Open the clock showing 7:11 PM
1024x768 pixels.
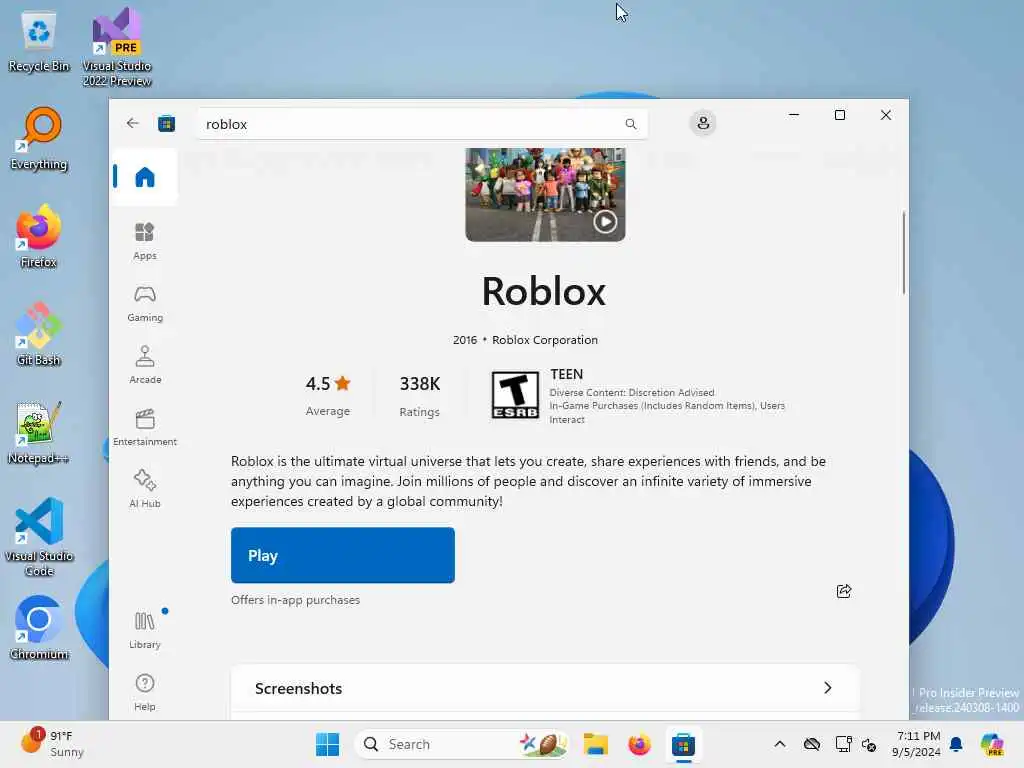pyautogui.click(x=917, y=744)
